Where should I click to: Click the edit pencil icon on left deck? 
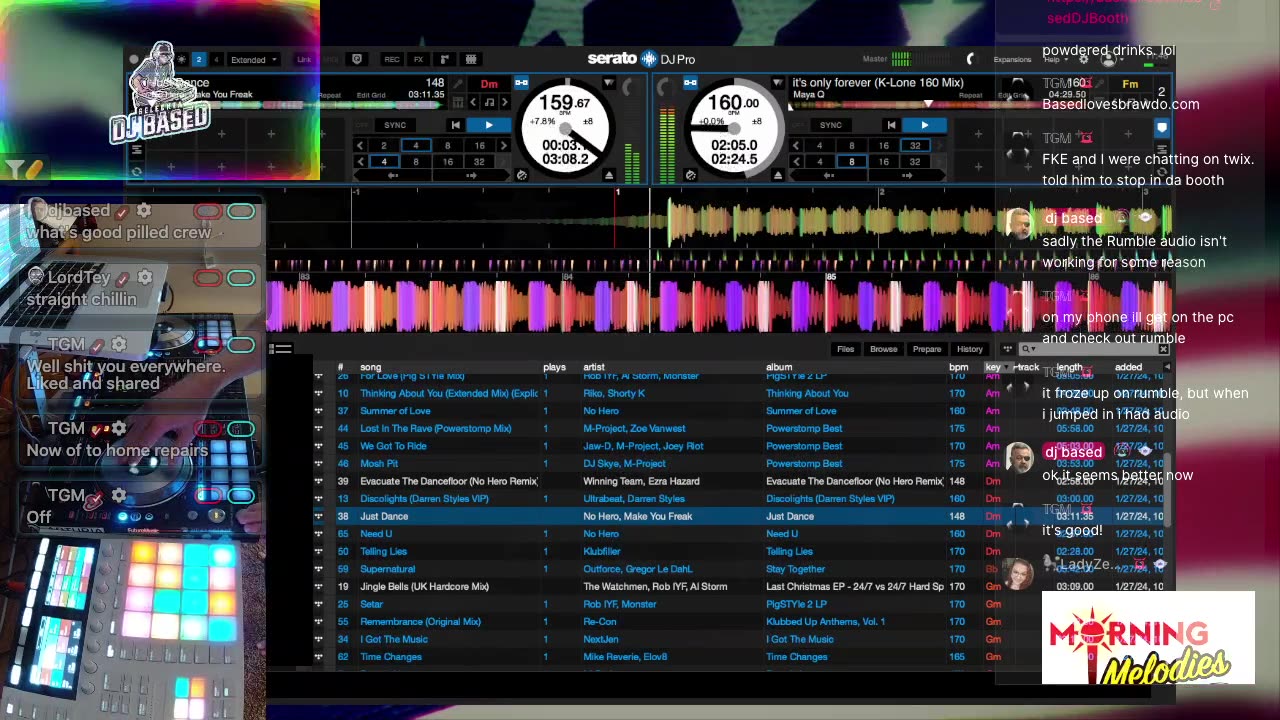(x=458, y=84)
